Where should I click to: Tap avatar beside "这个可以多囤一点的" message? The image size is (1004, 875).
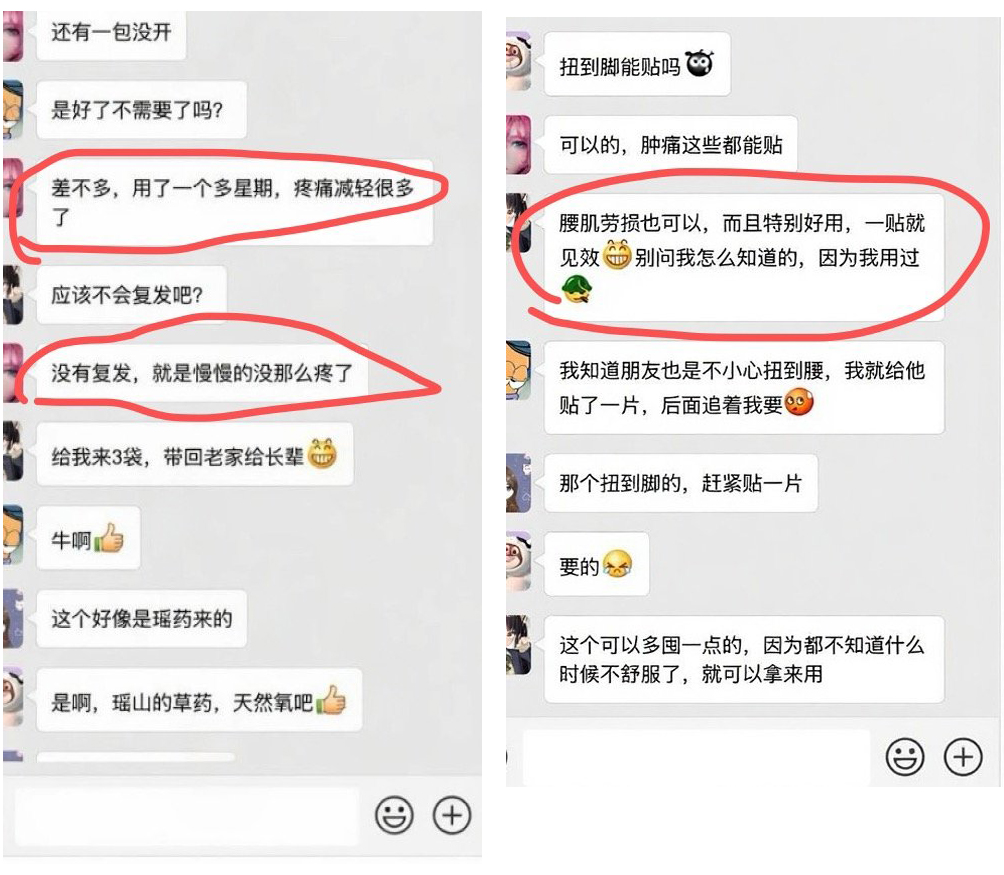[518, 645]
